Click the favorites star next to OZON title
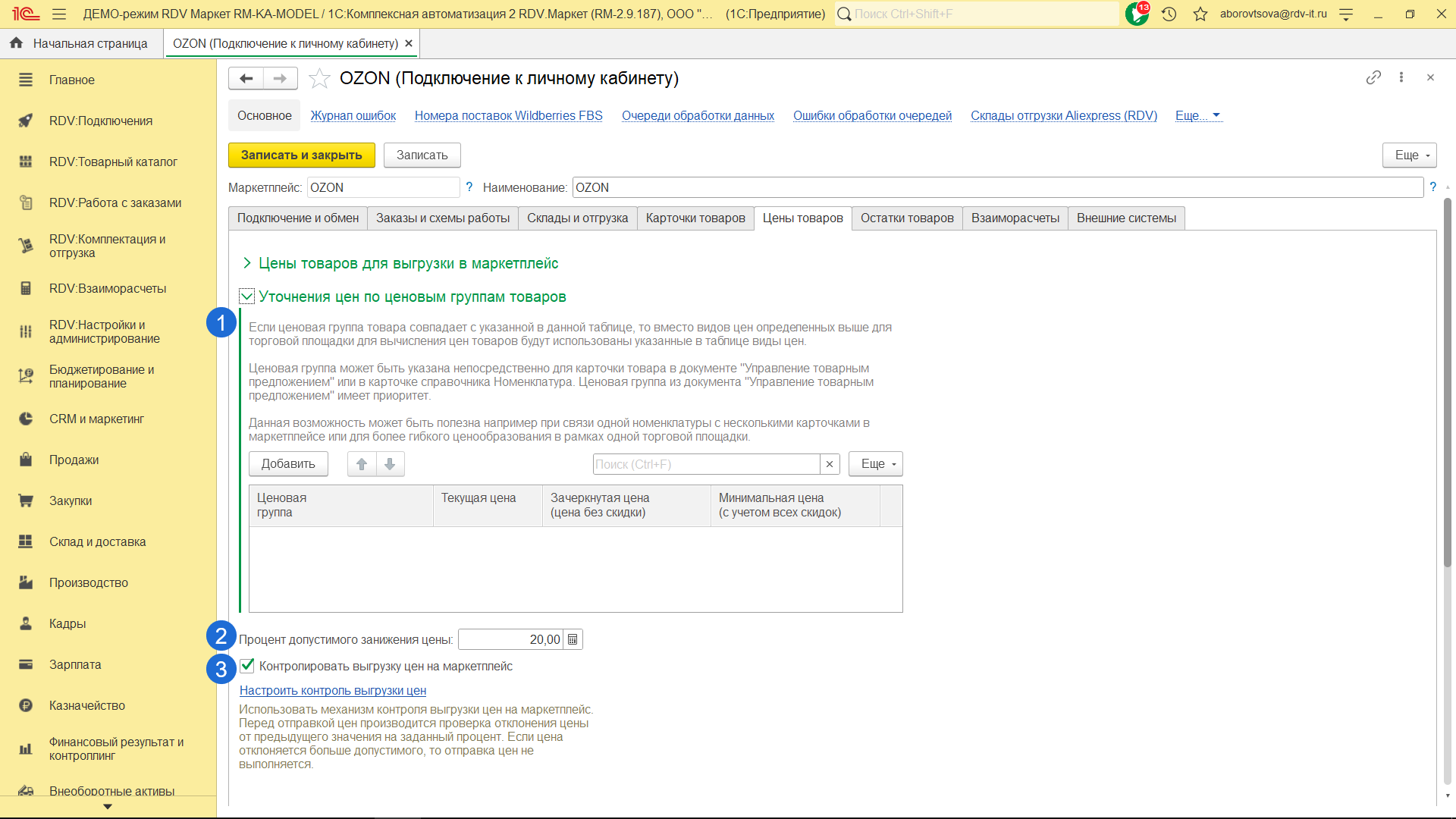This screenshot has height=819, width=1456. click(x=319, y=78)
